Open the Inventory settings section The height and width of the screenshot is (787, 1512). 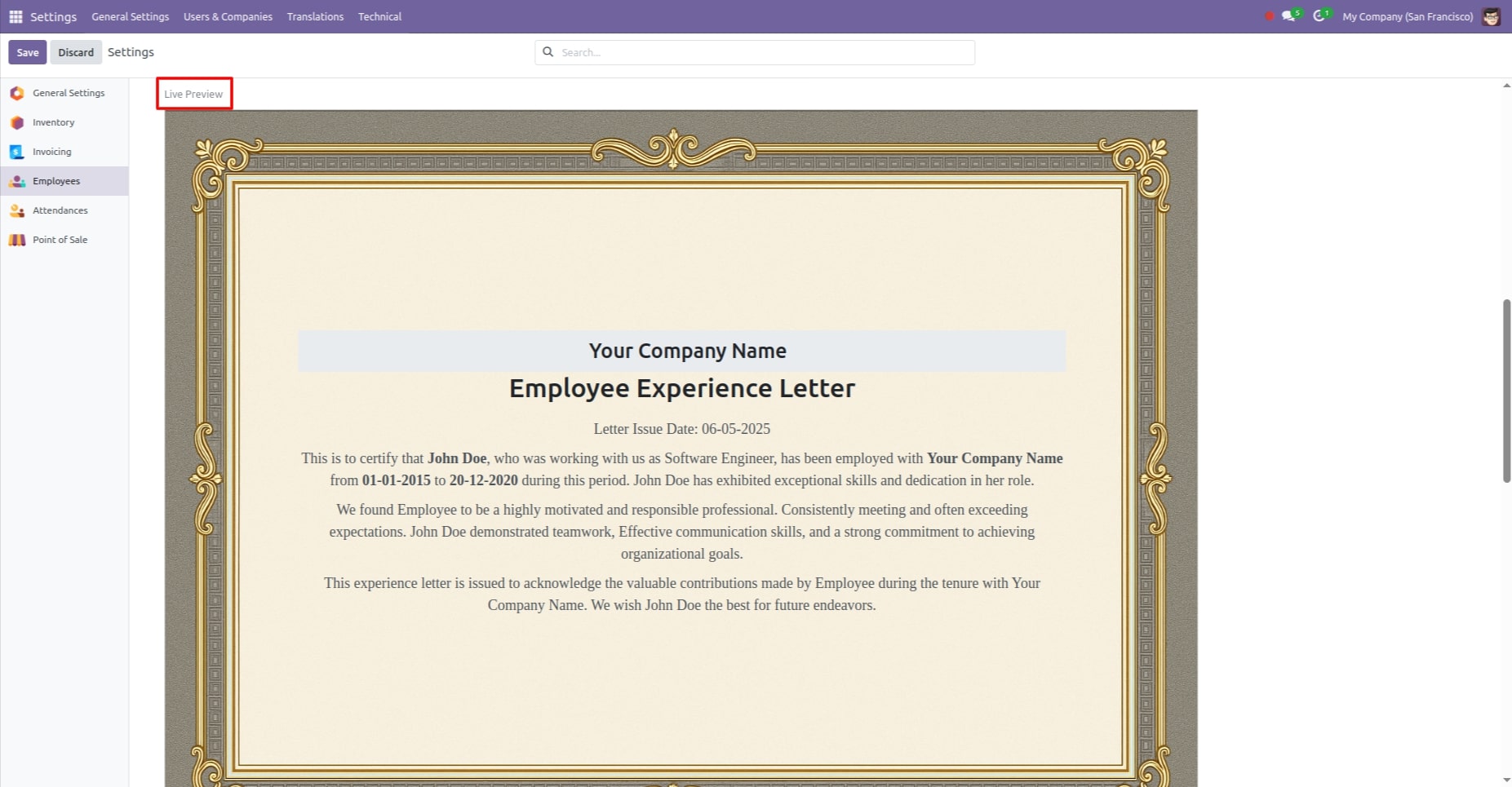pos(53,122)
